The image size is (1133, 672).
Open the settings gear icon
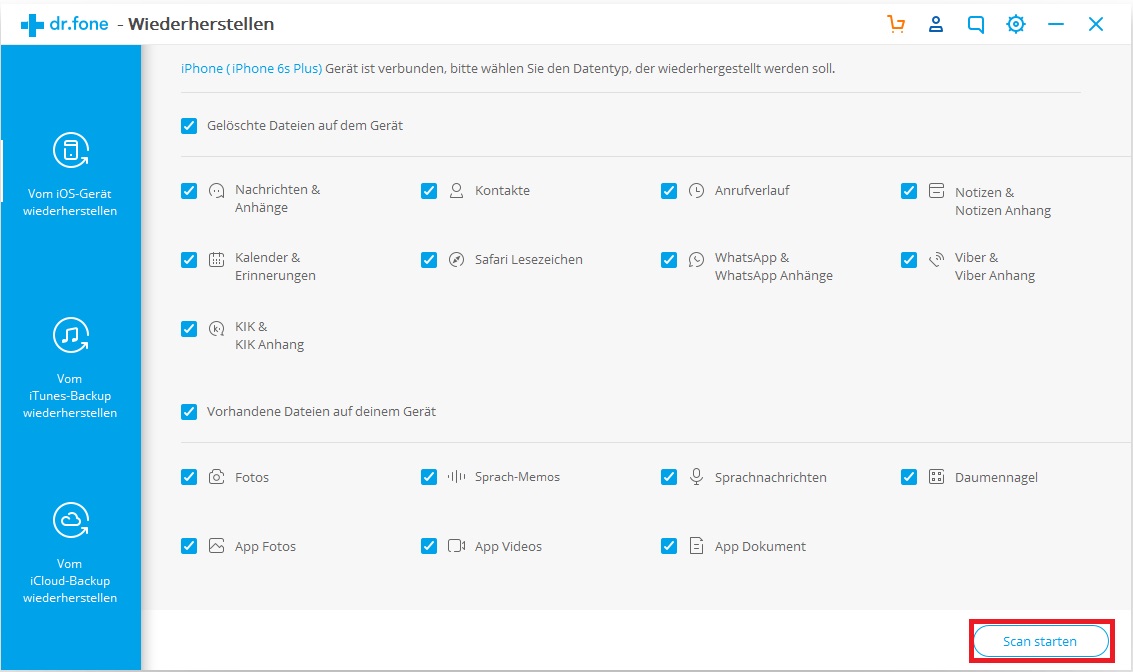(x=1016, y=24)
